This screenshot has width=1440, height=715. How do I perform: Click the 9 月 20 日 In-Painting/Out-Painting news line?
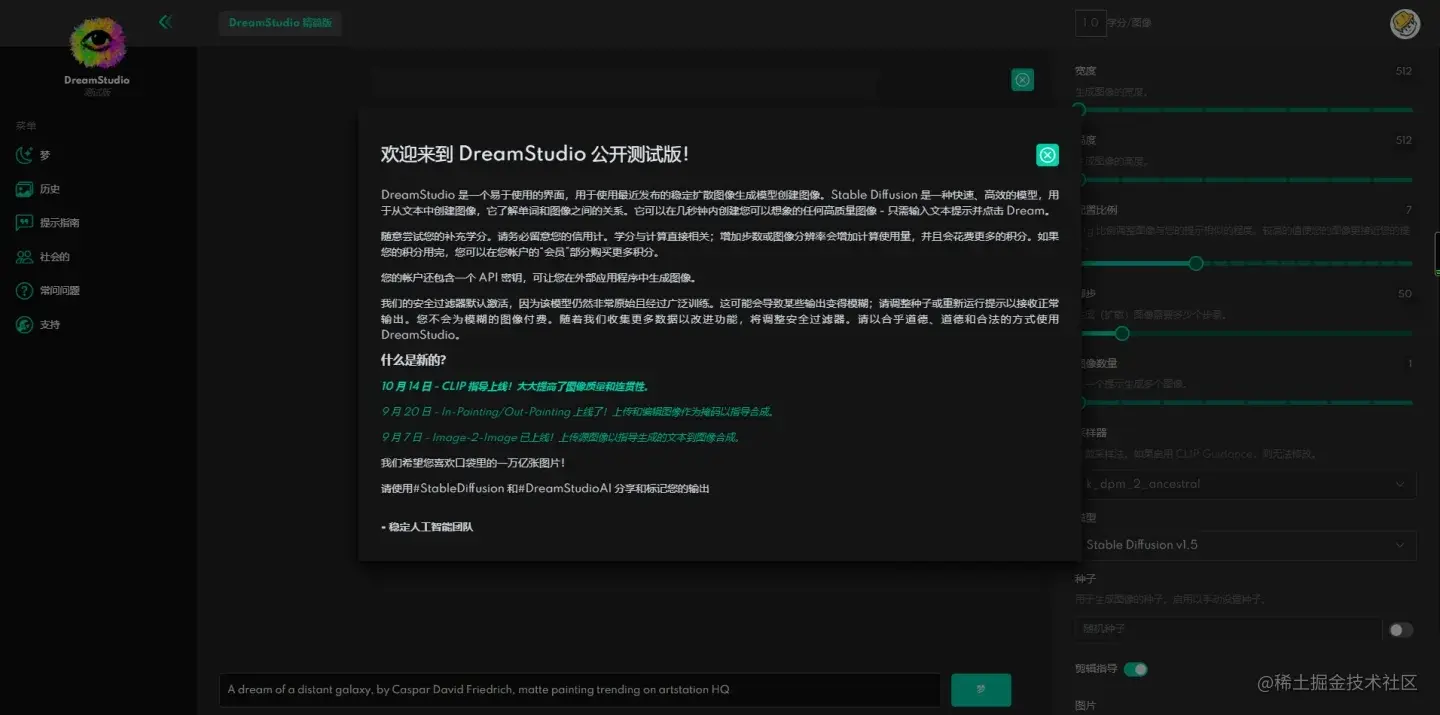click(x=577, y=412)
